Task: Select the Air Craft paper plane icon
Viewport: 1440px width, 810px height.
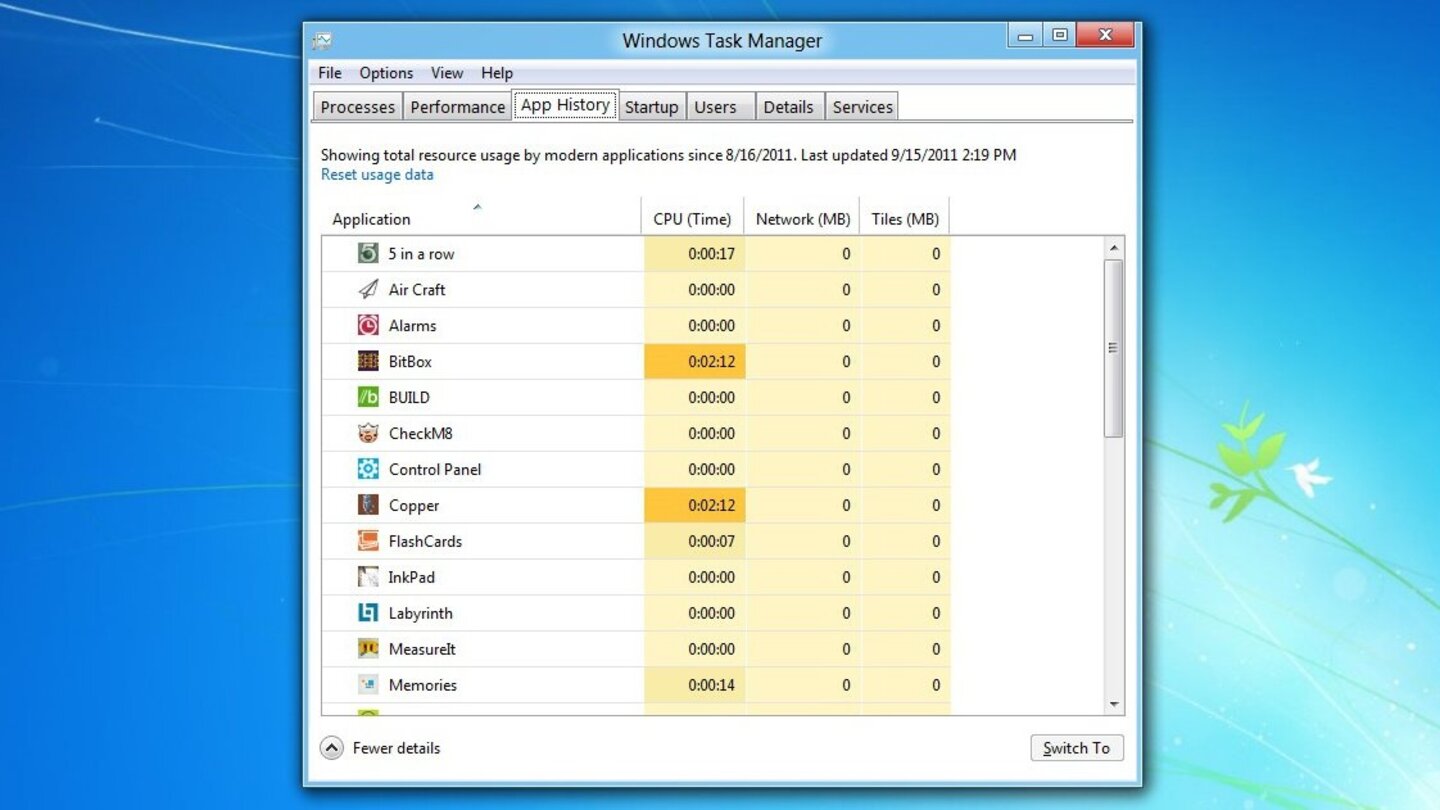Action: tap(368, 289)
